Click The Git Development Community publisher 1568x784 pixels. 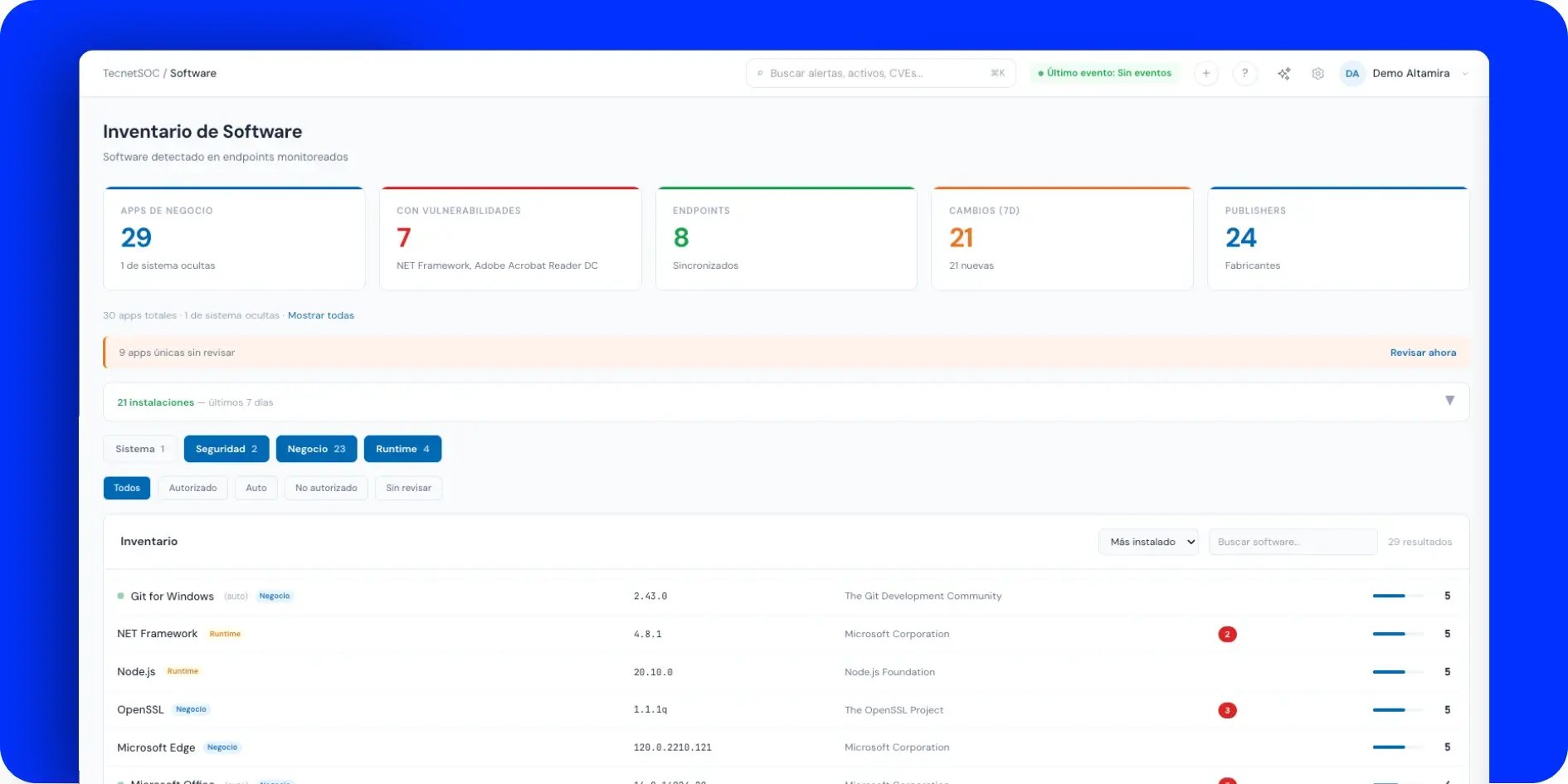(x=923, y=596)
